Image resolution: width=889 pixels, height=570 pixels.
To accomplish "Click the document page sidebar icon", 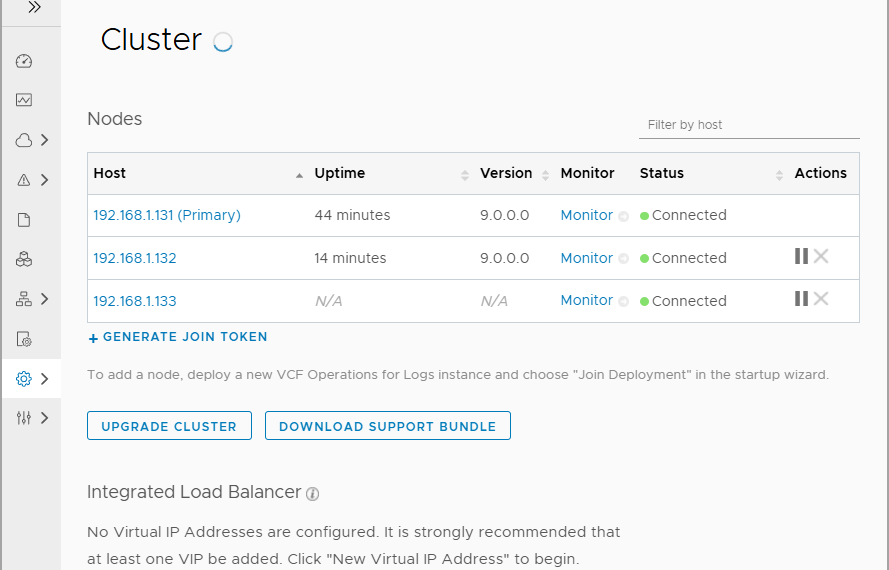I will coord(24,220).
